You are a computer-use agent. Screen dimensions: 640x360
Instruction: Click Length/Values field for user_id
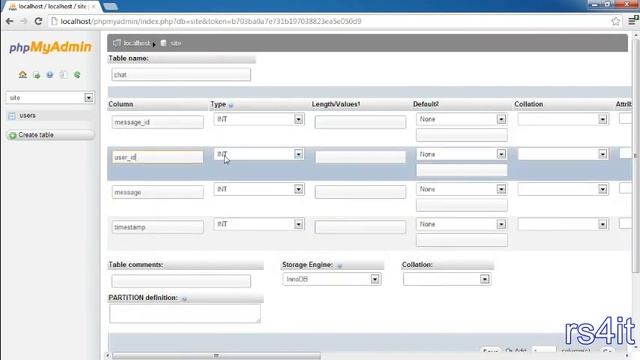(360, 157)
